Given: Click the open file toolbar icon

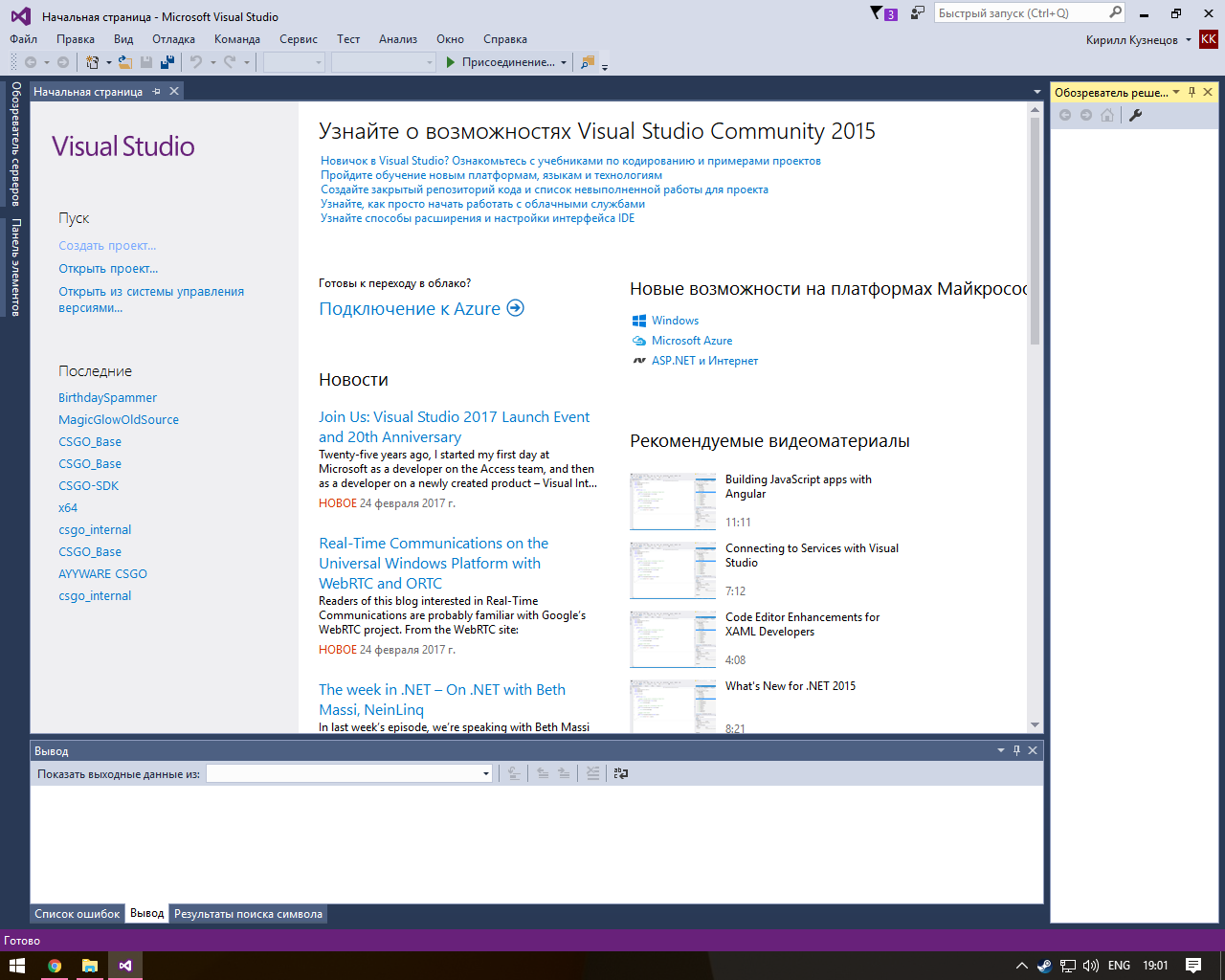Looking at the screenshot, I should (125, 62).
